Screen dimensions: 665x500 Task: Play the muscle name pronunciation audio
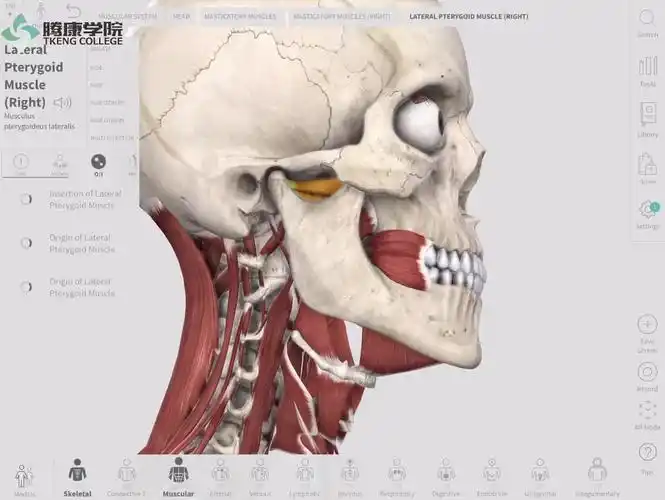click(63, 102)
